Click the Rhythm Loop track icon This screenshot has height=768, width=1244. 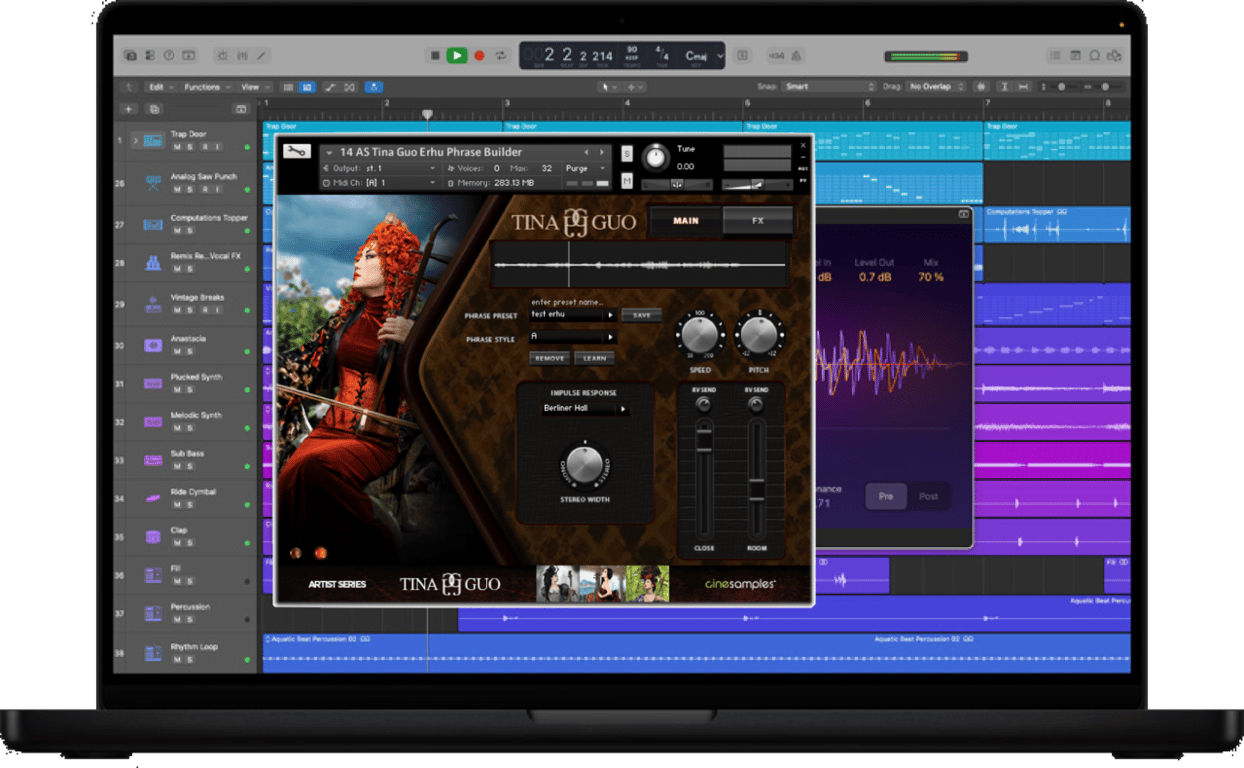[153, 653]
